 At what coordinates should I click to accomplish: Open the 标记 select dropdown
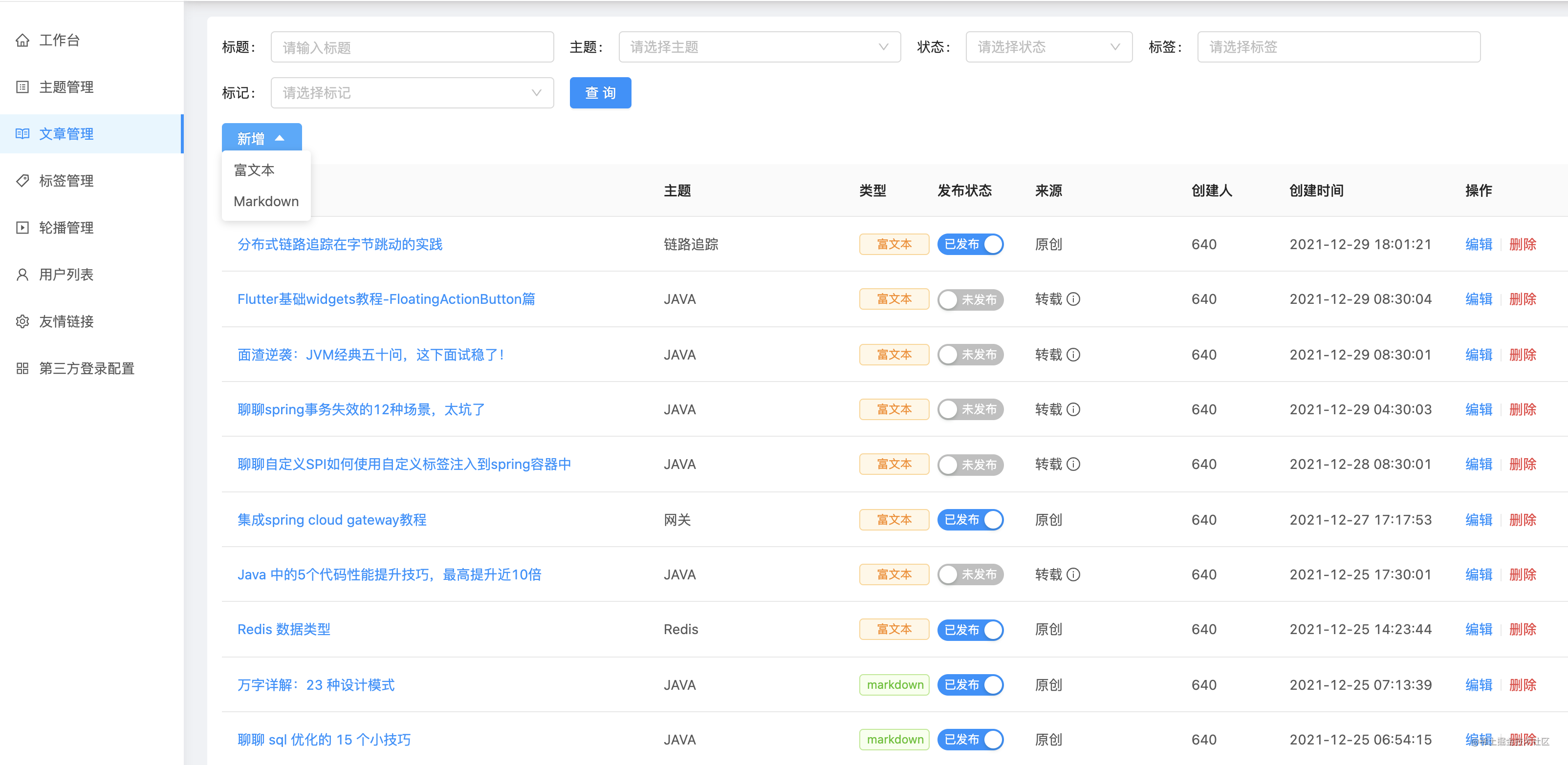[412, 92]
